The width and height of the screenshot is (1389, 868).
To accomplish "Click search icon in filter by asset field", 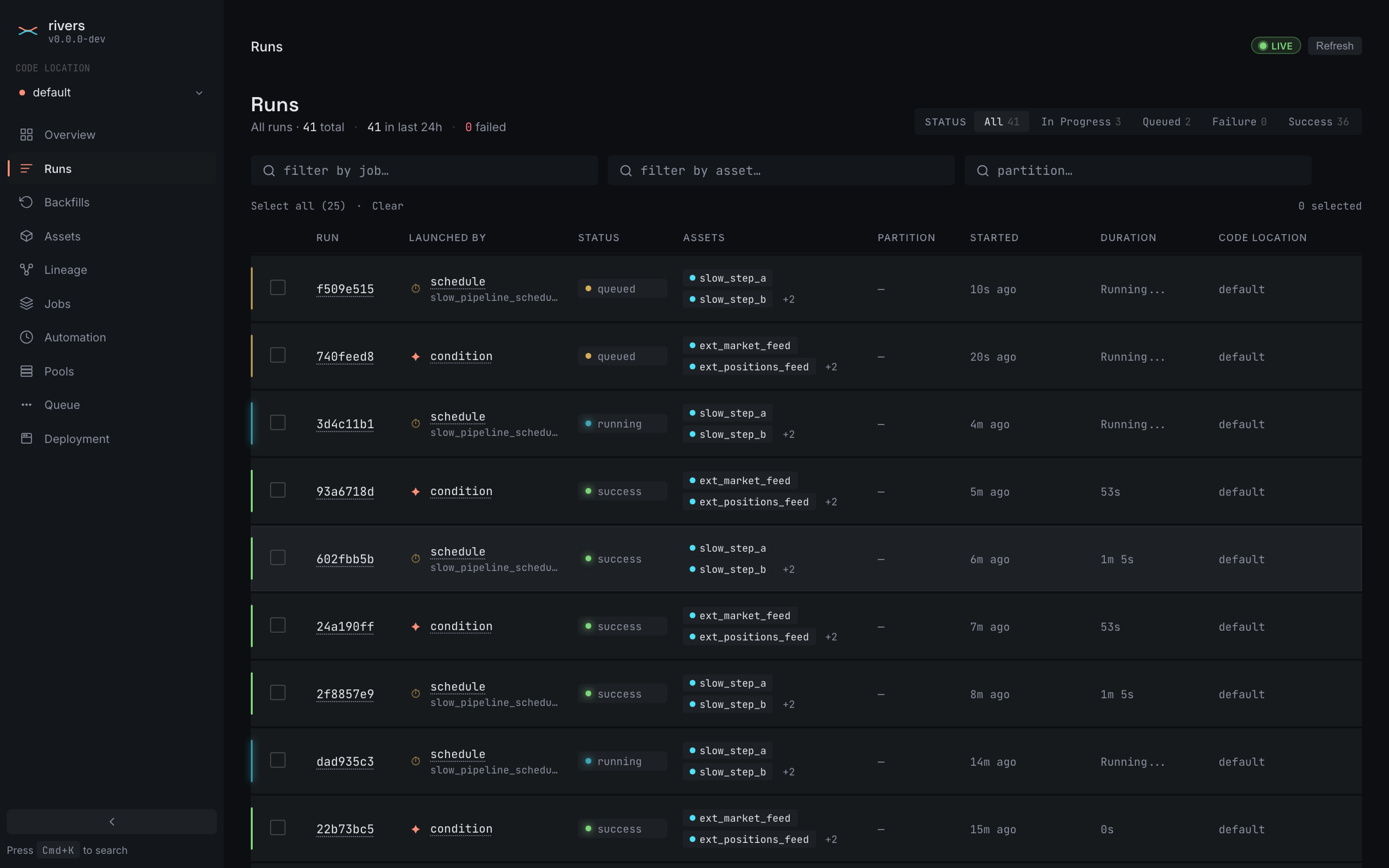I will (626, 170).
